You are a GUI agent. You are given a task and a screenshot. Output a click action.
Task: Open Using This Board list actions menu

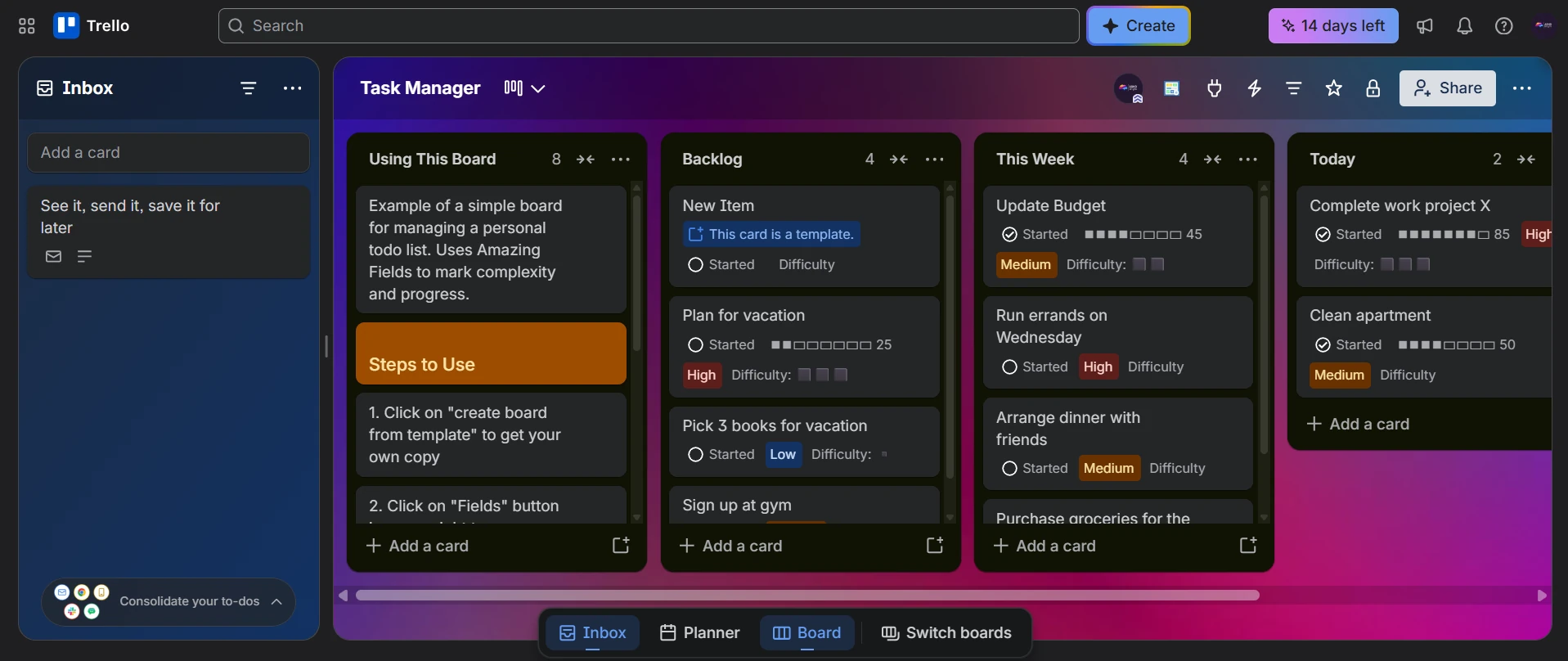[x=621, y=160]
